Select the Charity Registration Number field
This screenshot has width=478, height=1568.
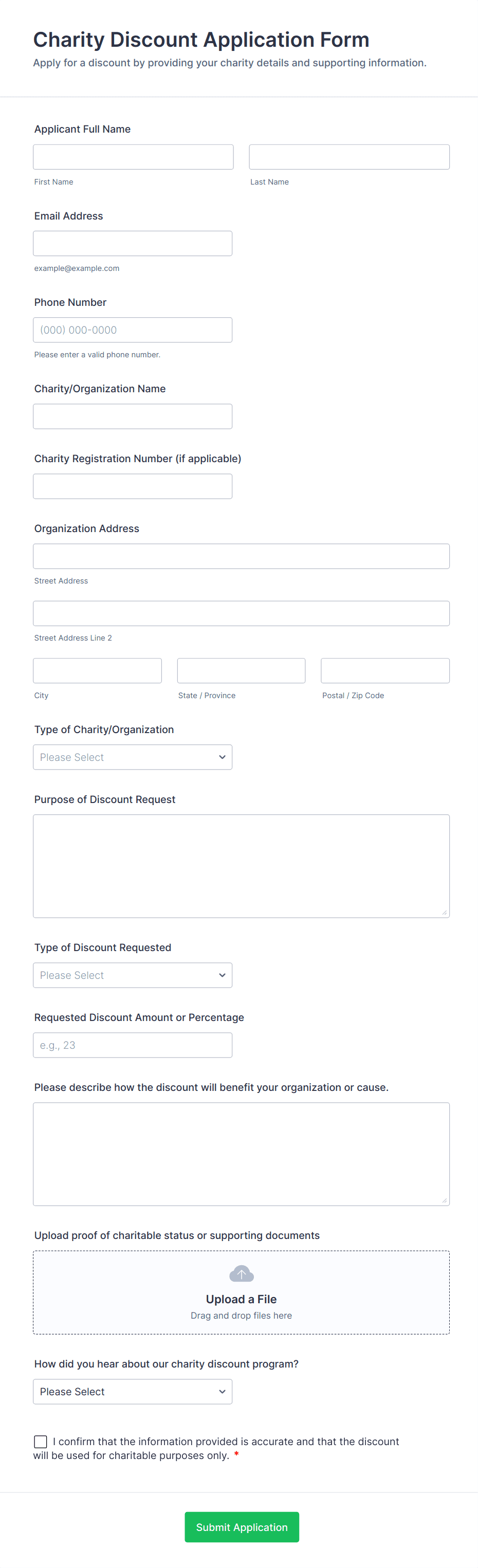pos(132,486)
